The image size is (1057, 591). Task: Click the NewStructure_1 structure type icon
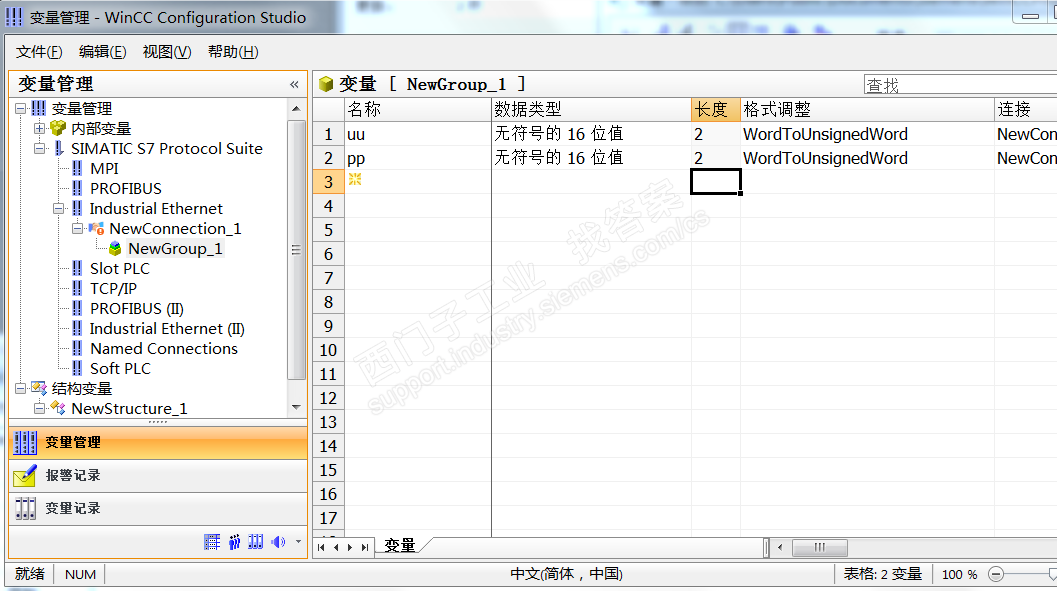[x=58, y=408]
